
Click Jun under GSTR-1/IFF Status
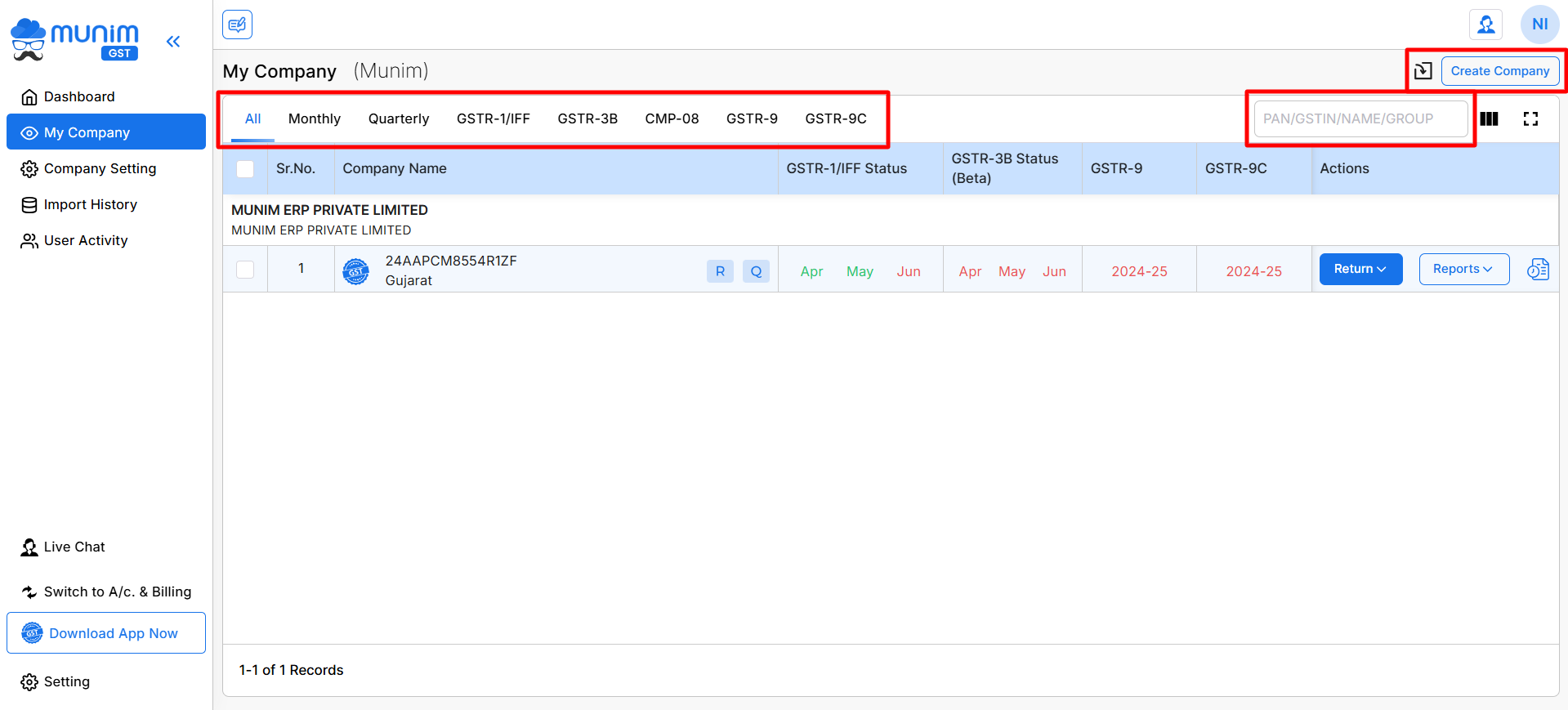909,271
